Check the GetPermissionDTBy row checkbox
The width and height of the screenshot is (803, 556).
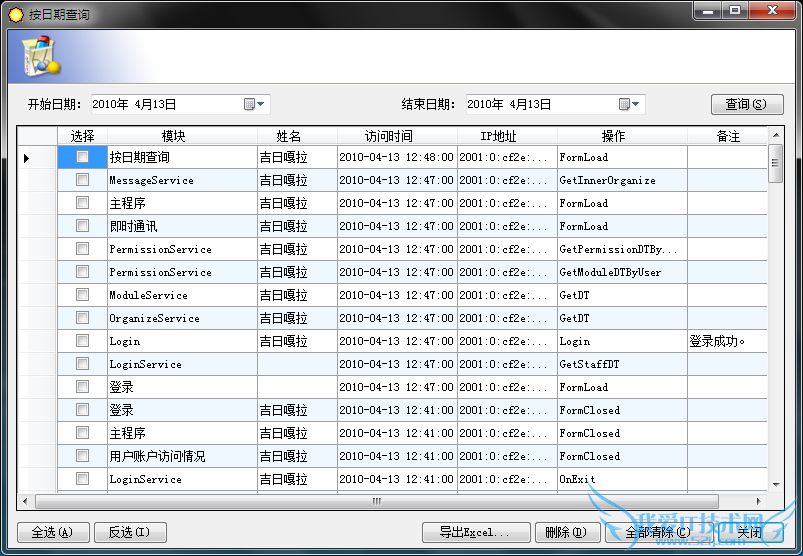82,249
